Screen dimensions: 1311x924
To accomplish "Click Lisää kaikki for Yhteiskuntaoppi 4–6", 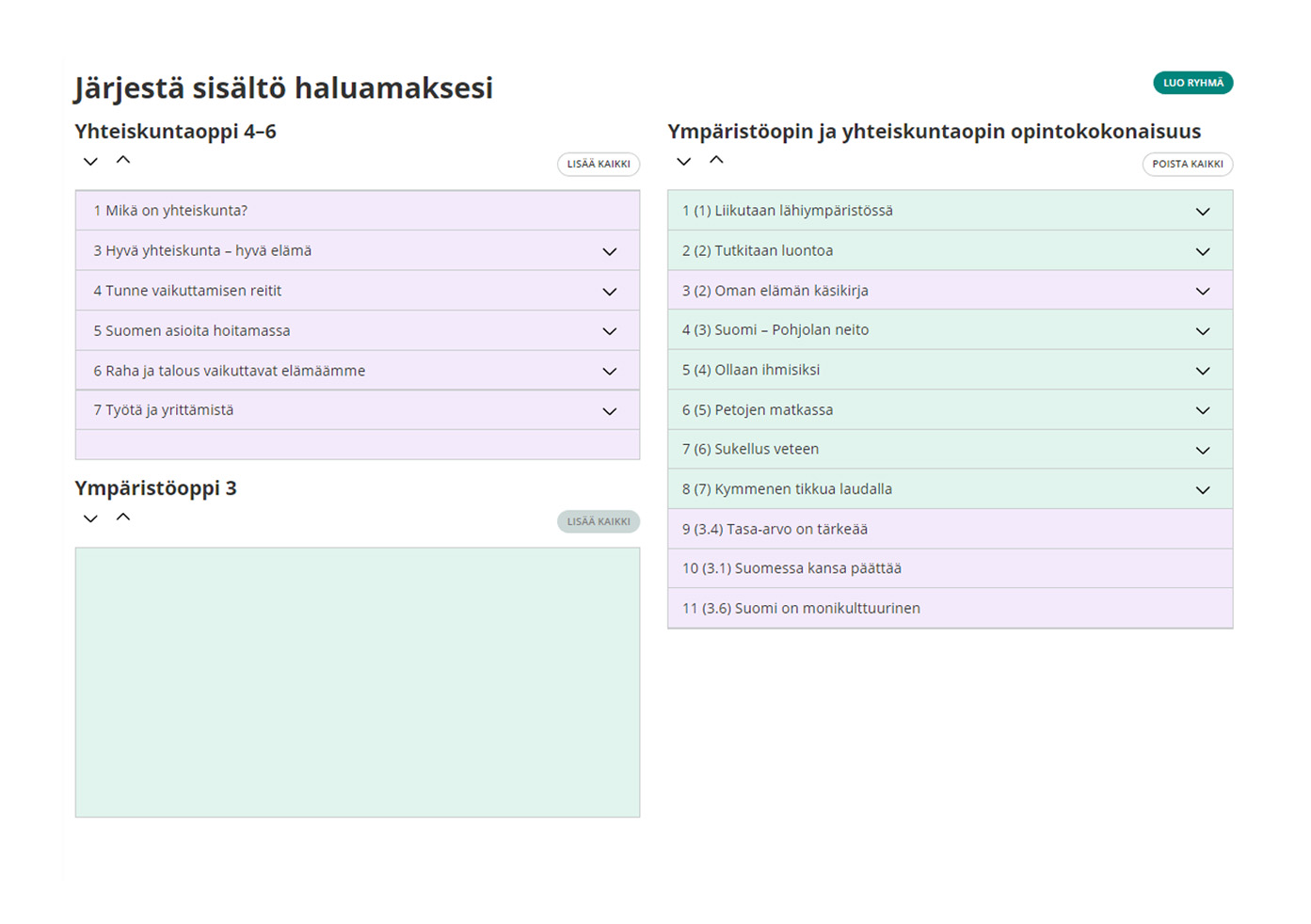I will click(598, 164).
